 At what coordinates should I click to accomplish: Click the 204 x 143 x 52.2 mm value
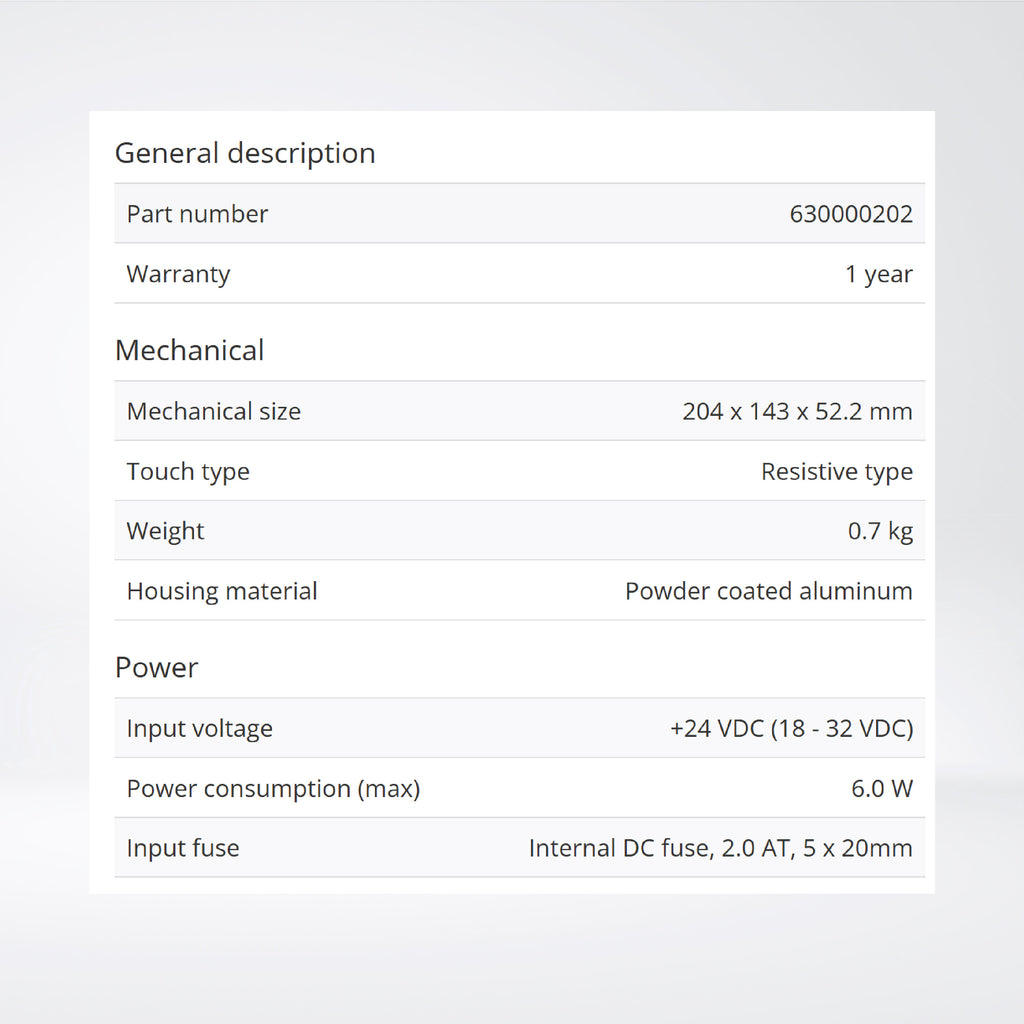point(797,411)
